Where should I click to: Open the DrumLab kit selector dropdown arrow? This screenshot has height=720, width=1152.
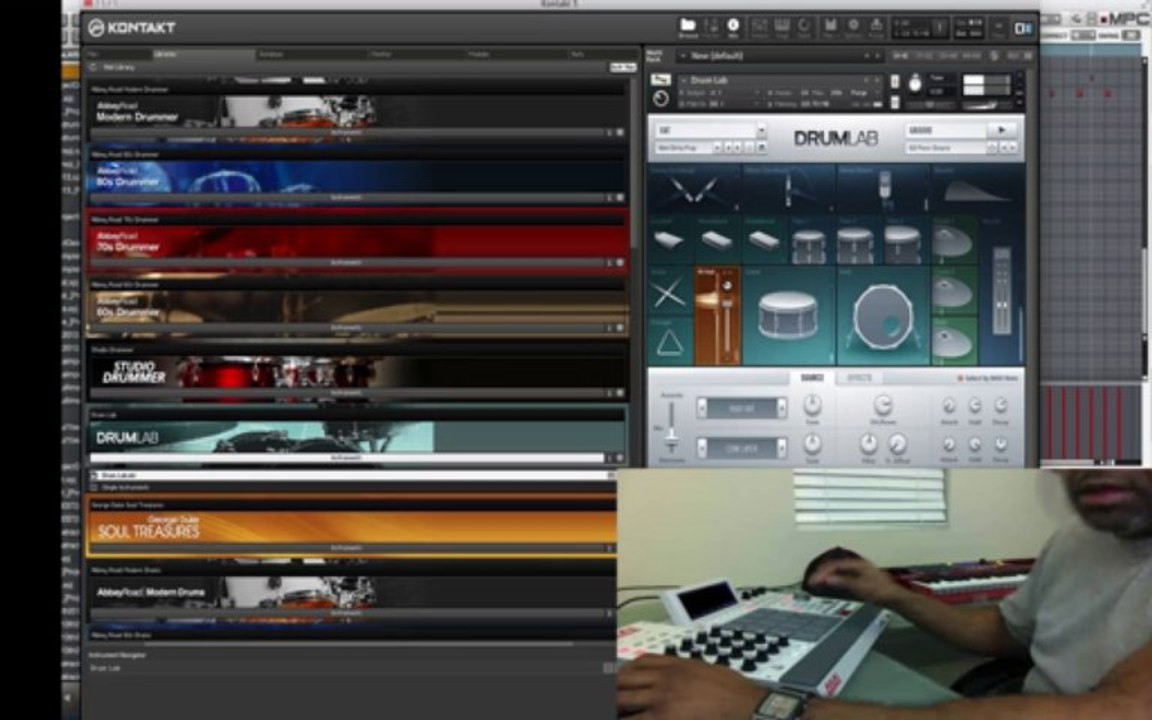click(x=761, y=130)
